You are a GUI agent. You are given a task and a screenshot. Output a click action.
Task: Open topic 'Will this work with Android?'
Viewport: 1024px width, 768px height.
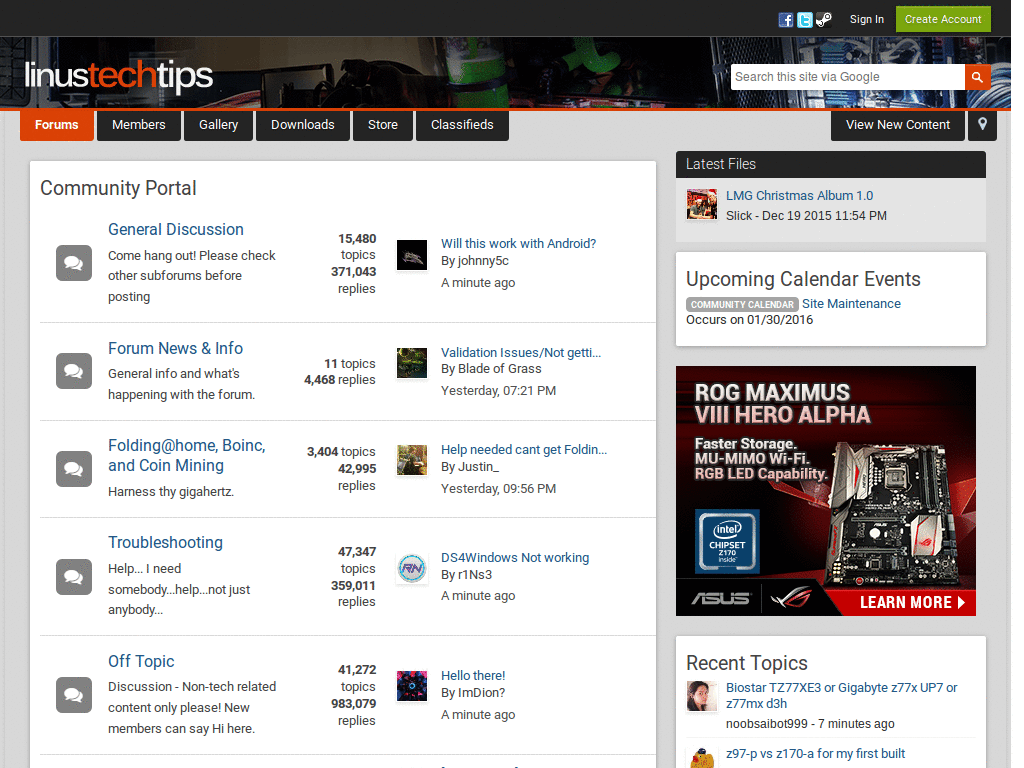pyautogui.click(x=519, y=244)
